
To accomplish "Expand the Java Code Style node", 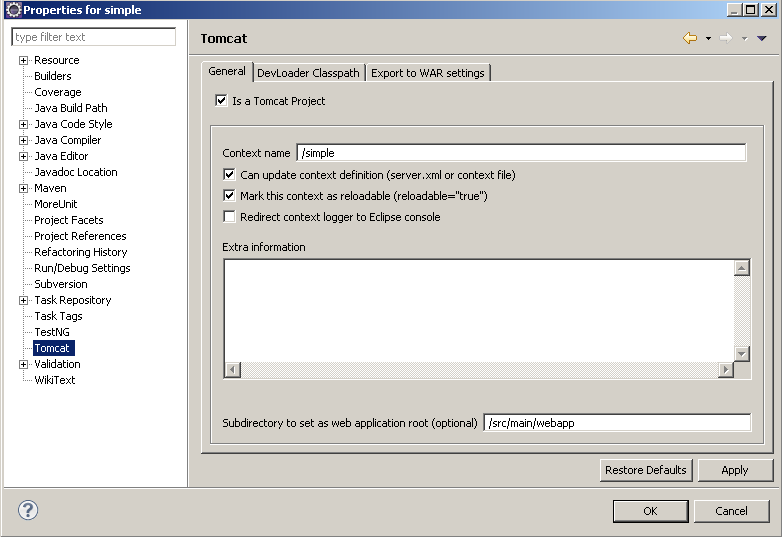I will (x=23, y=124).
